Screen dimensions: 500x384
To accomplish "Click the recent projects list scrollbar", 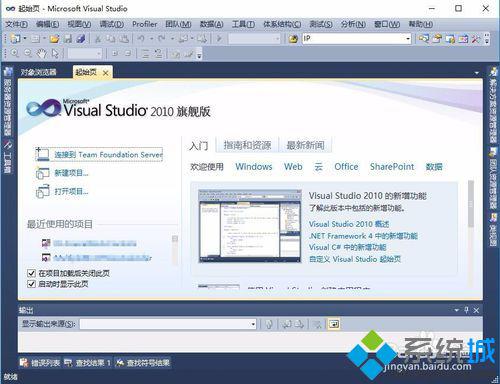I will point(175,250).
